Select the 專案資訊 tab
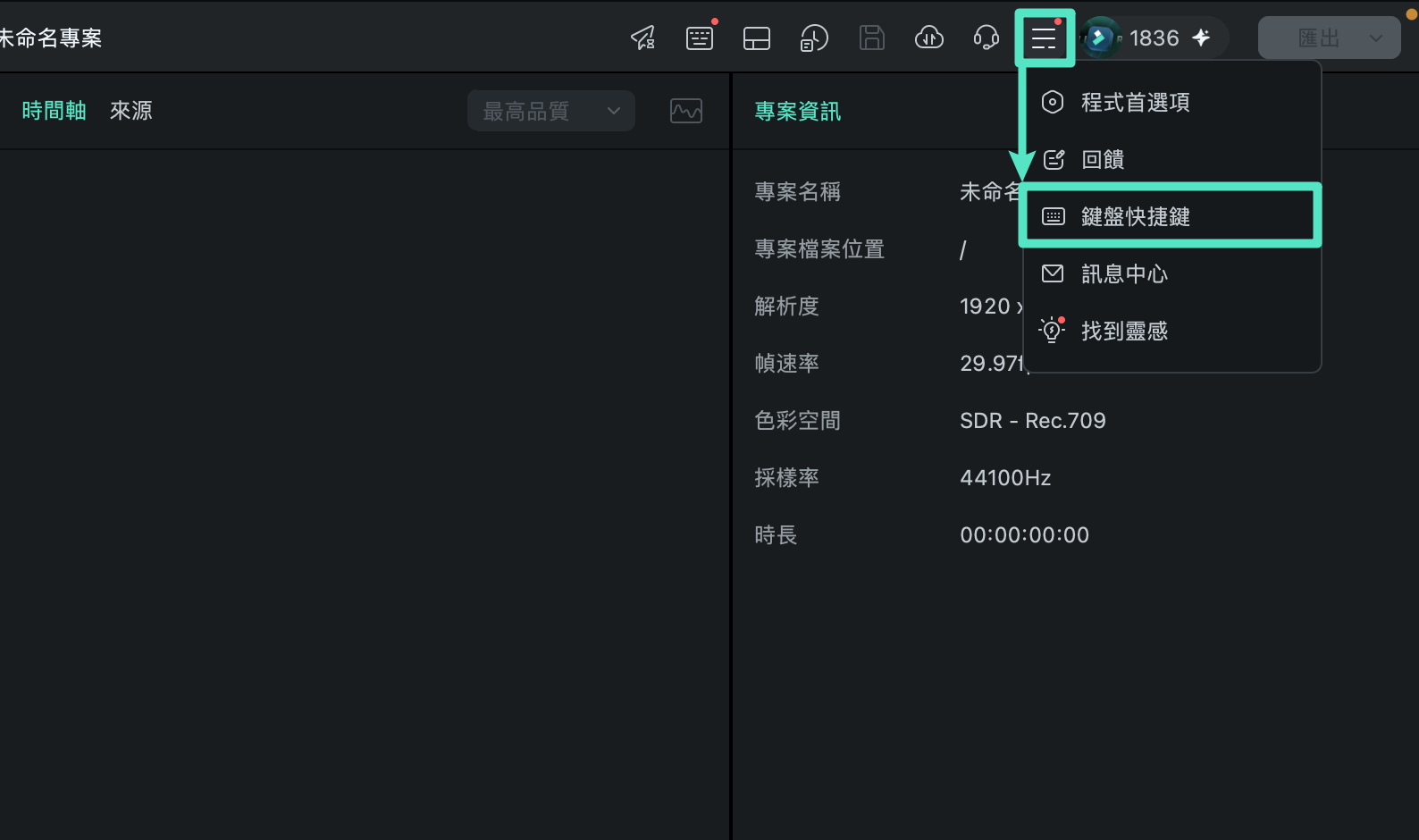1419x840 pixels. coord(798,112)
